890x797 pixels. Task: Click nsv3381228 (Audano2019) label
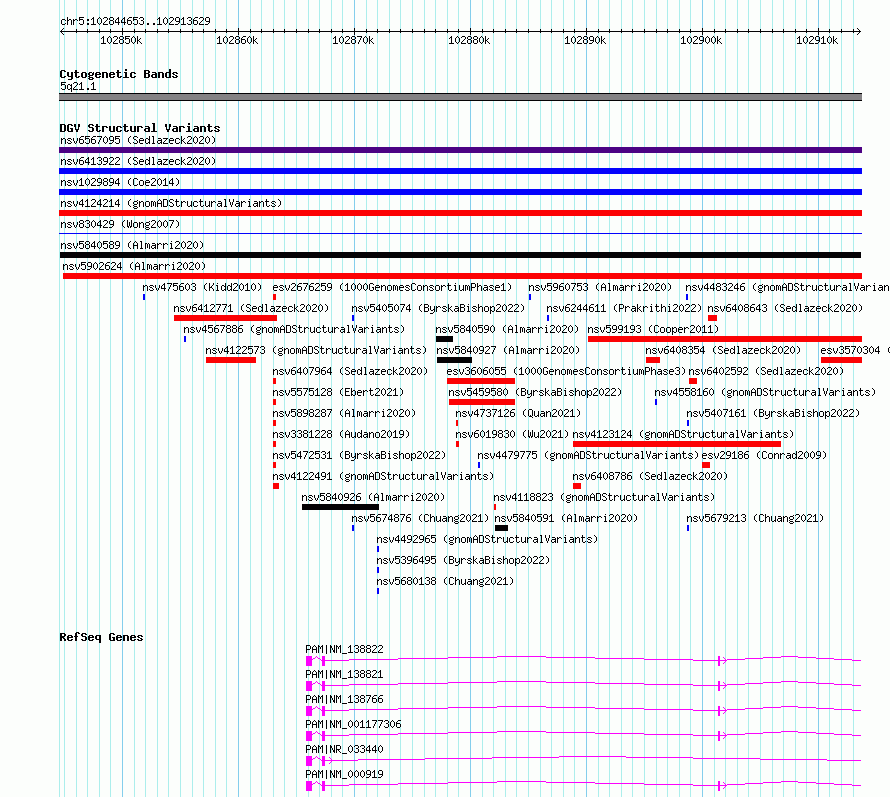341,434
